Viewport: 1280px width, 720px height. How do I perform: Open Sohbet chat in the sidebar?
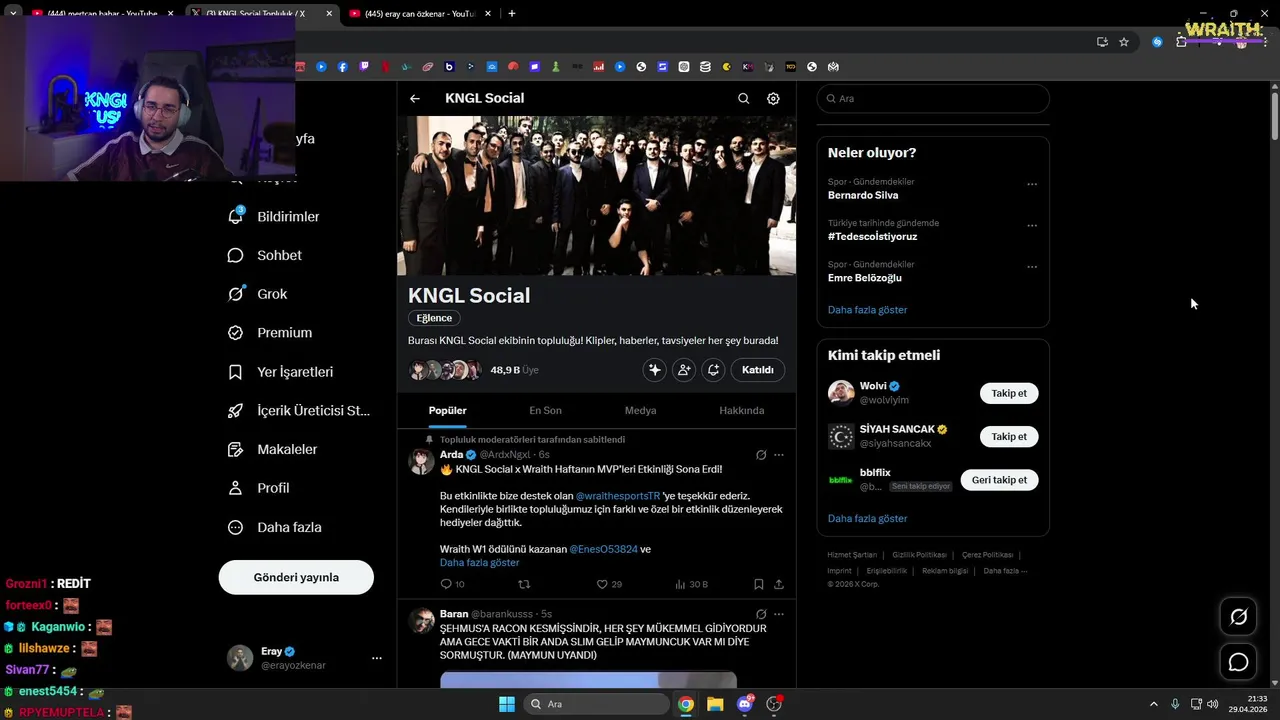(x=265, y=255)
